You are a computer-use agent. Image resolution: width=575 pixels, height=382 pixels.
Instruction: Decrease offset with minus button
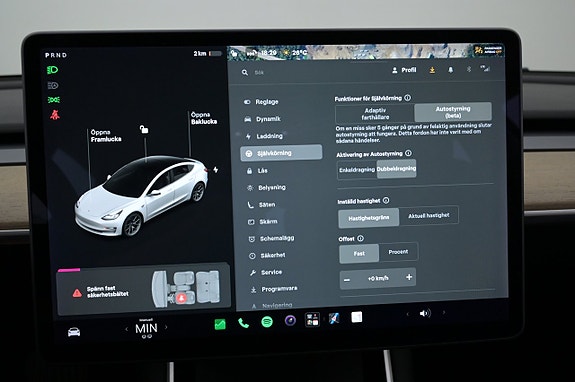coord(347,280)
